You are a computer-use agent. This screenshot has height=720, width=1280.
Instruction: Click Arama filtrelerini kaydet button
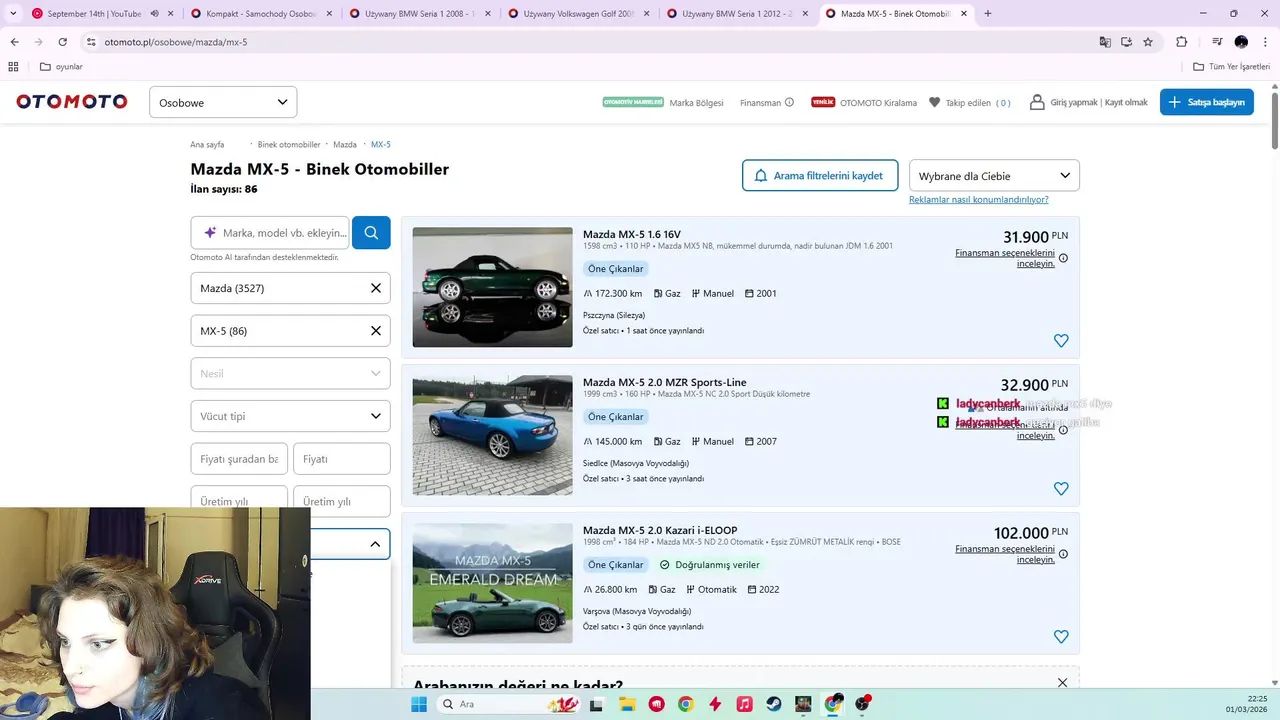tap(820, 175)
